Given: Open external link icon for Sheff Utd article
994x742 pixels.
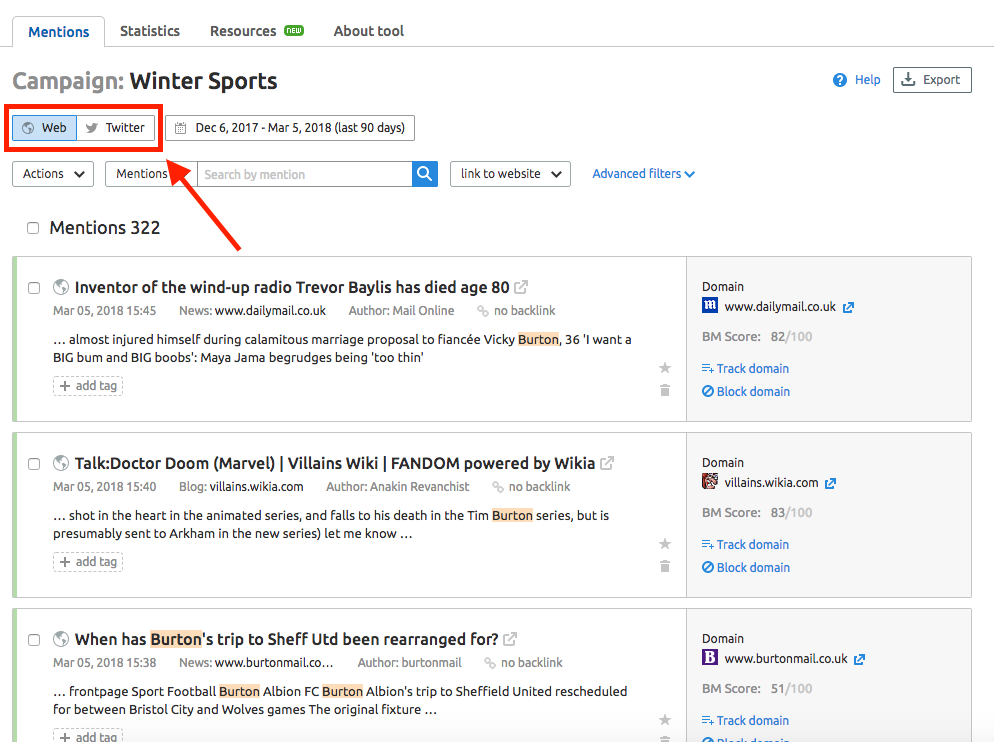Looking at the screenshot, I should pos(510,639).
